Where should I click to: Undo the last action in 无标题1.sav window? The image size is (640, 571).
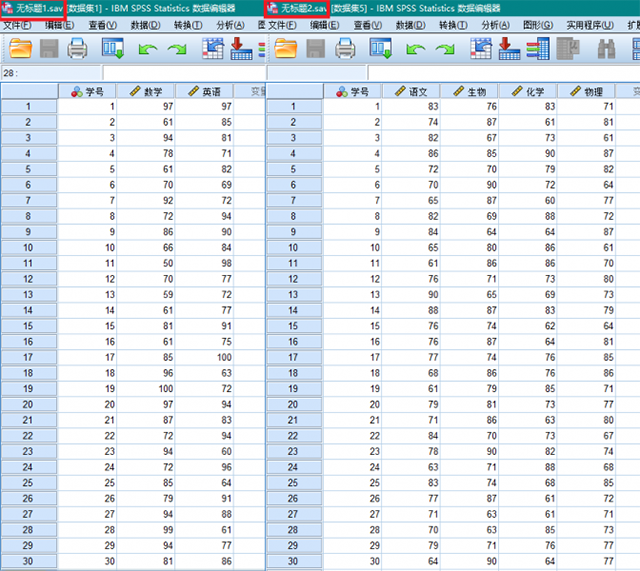coord(148,49)
